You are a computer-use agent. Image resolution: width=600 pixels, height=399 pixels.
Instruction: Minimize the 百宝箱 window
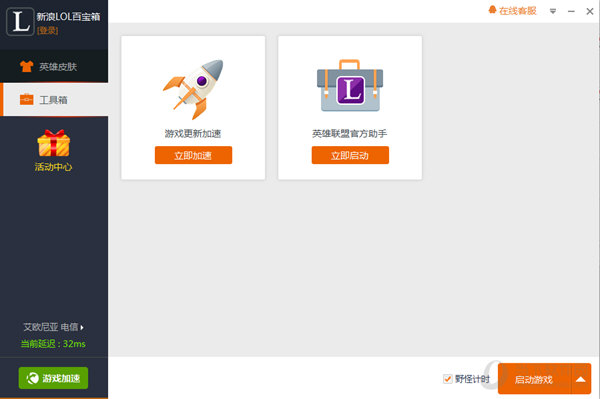(x=571, y=11)
